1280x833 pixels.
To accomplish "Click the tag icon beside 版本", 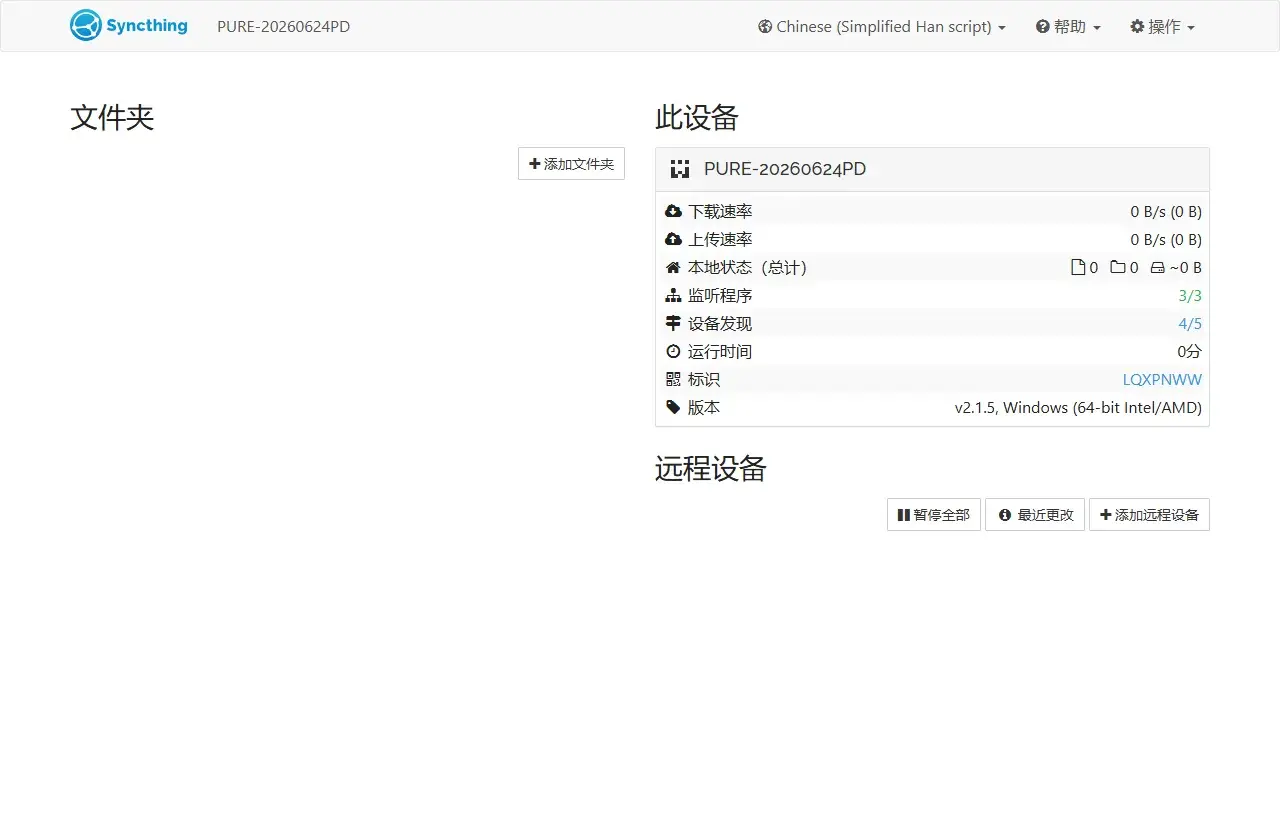I will (x=673, y=408).
